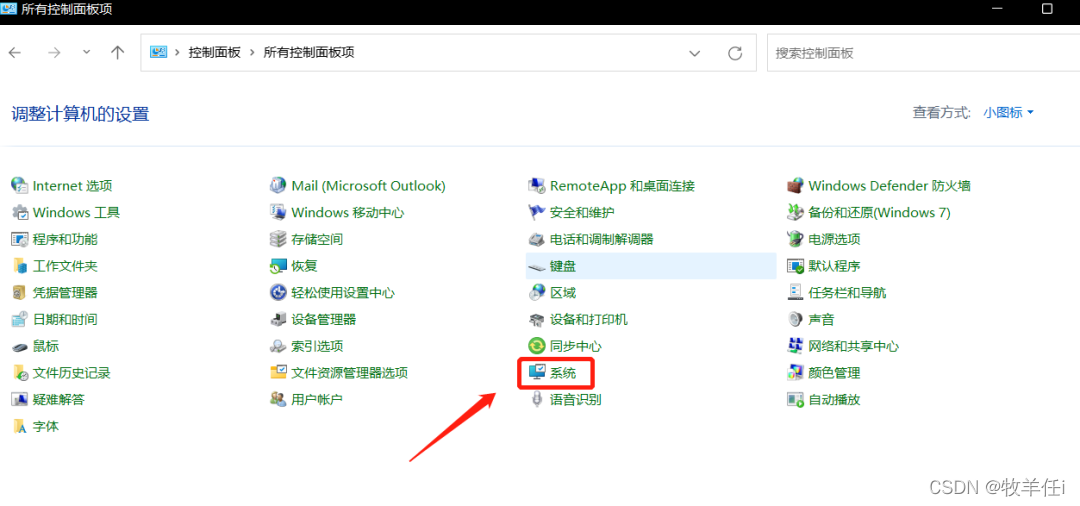
Task: Open the 电源选项 text link
Action: 834,240
